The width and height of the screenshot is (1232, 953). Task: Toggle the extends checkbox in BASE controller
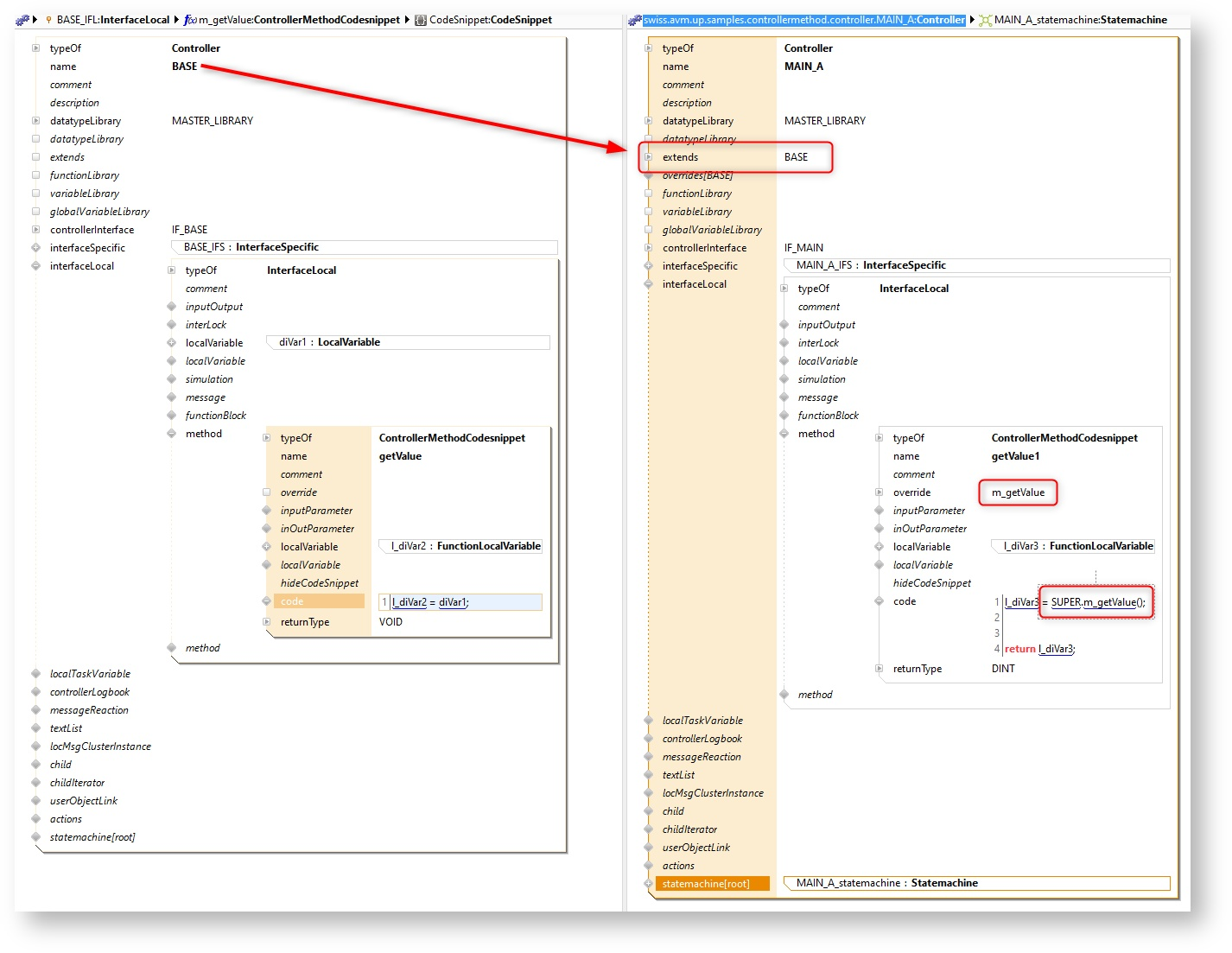[35, 157]
